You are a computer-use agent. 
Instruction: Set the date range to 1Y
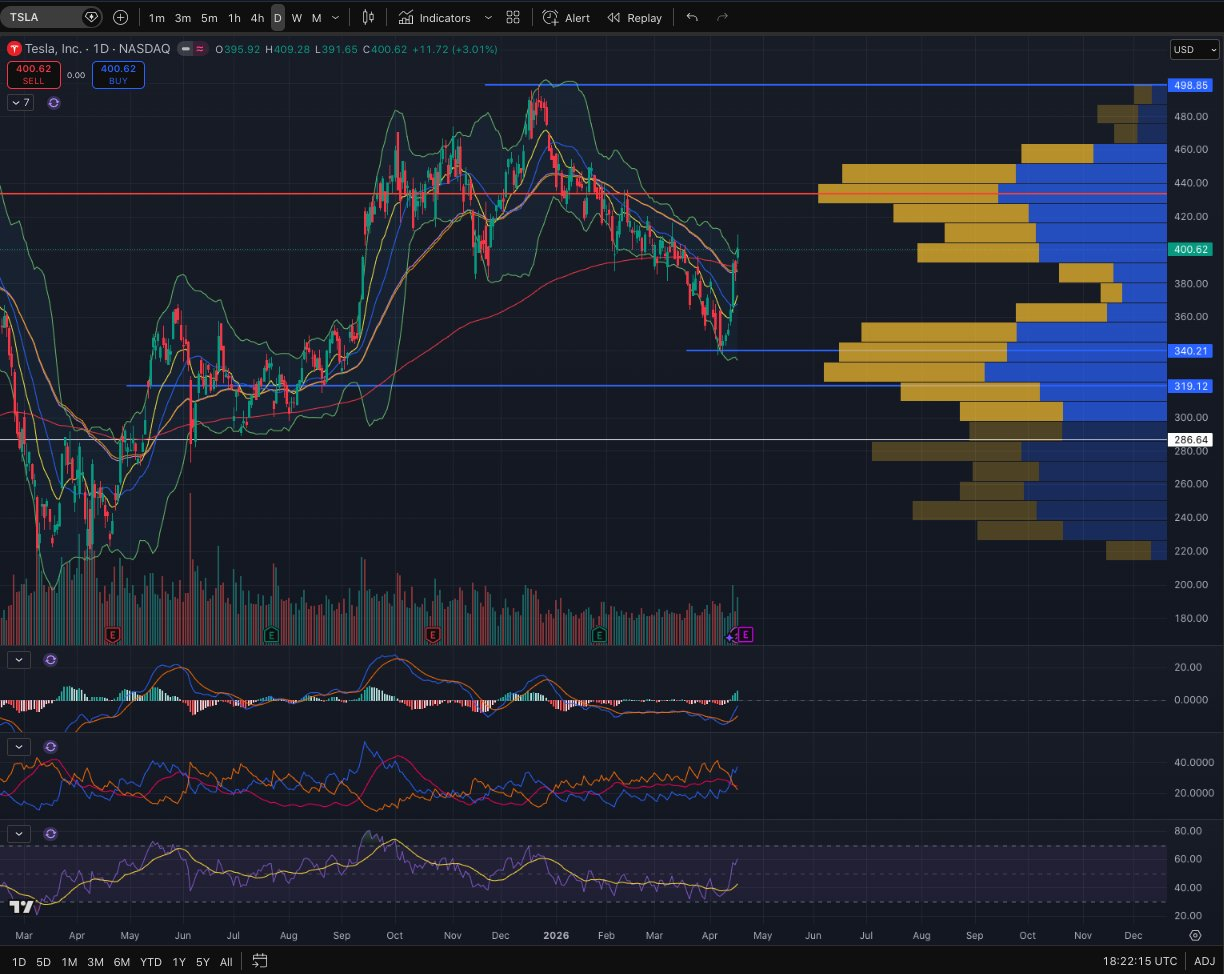pyautogui.click(x=179, y=961)
